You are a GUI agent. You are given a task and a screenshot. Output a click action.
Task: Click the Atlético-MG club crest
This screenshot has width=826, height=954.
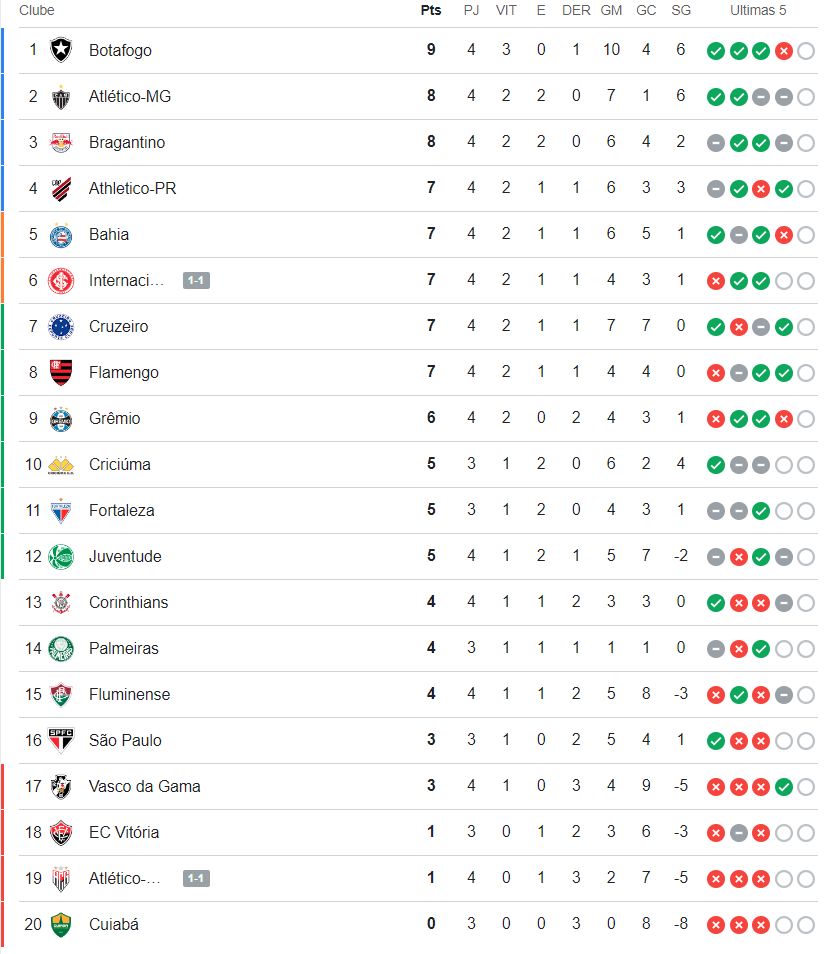point(62,96)
